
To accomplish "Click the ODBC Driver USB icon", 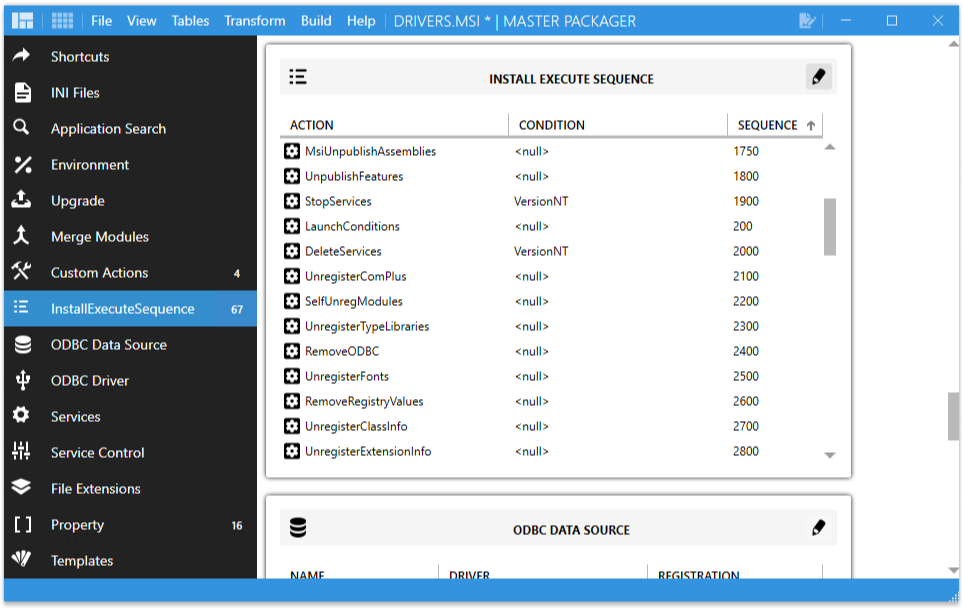I will coord(23,380).
